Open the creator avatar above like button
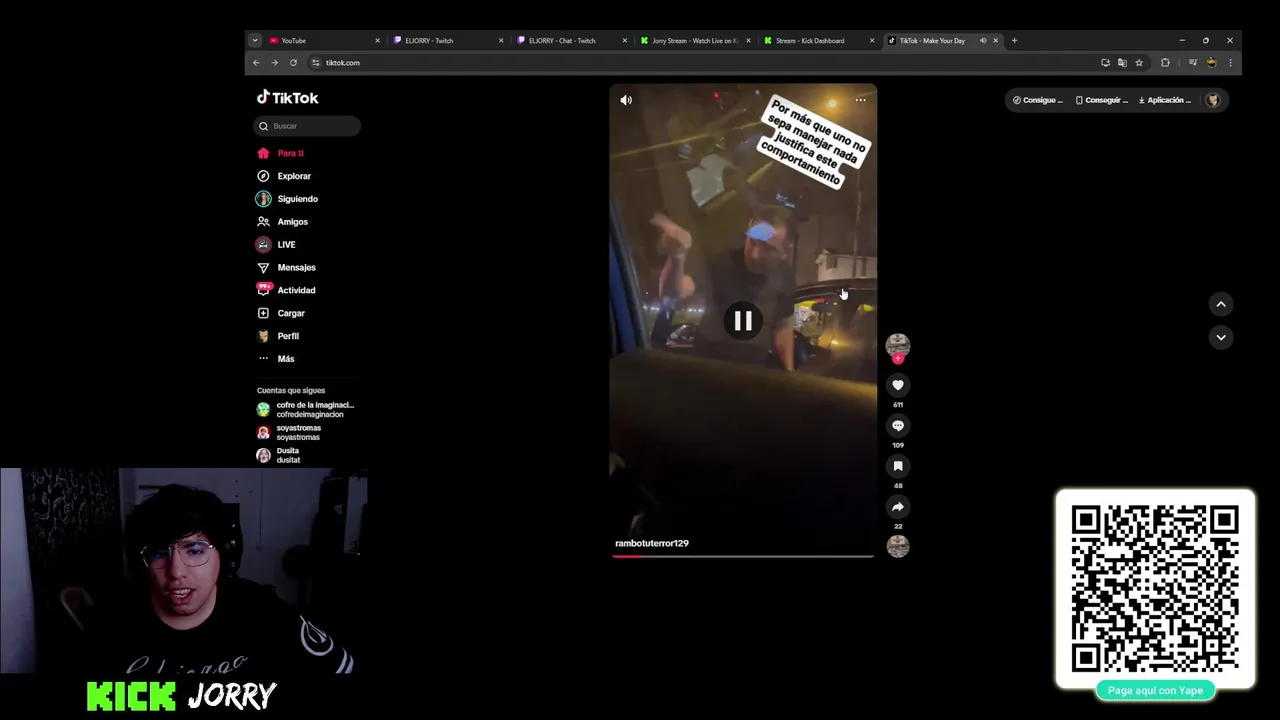Image resolution: width=1280 pixels, height=720 pixels. pos(898,345)
